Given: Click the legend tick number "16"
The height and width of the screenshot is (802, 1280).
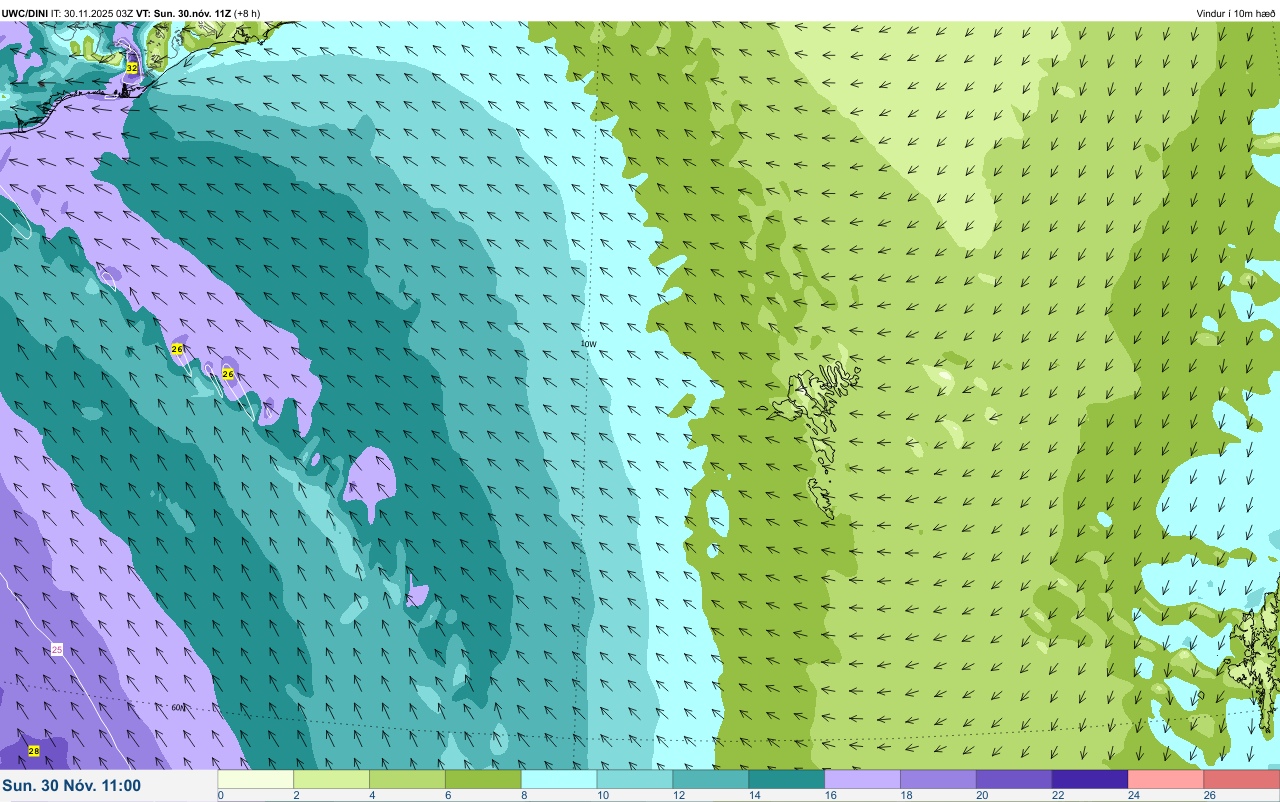Looking at the screenshot, I should pos(829,796).
